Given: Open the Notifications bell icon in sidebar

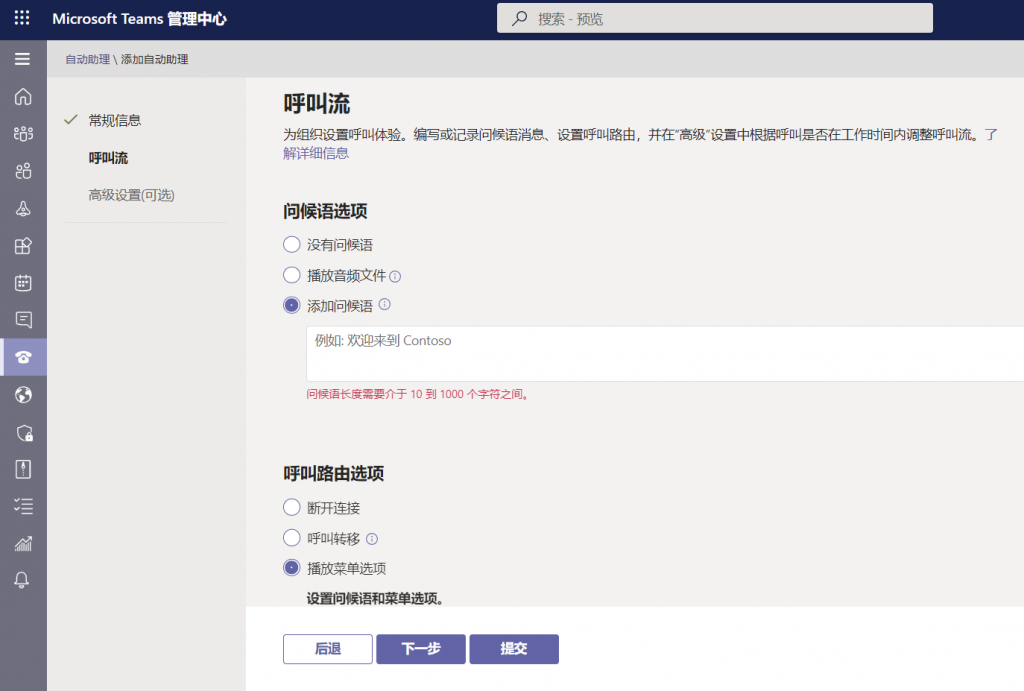Looking at the screenshot, I should [x=22, y=580].
